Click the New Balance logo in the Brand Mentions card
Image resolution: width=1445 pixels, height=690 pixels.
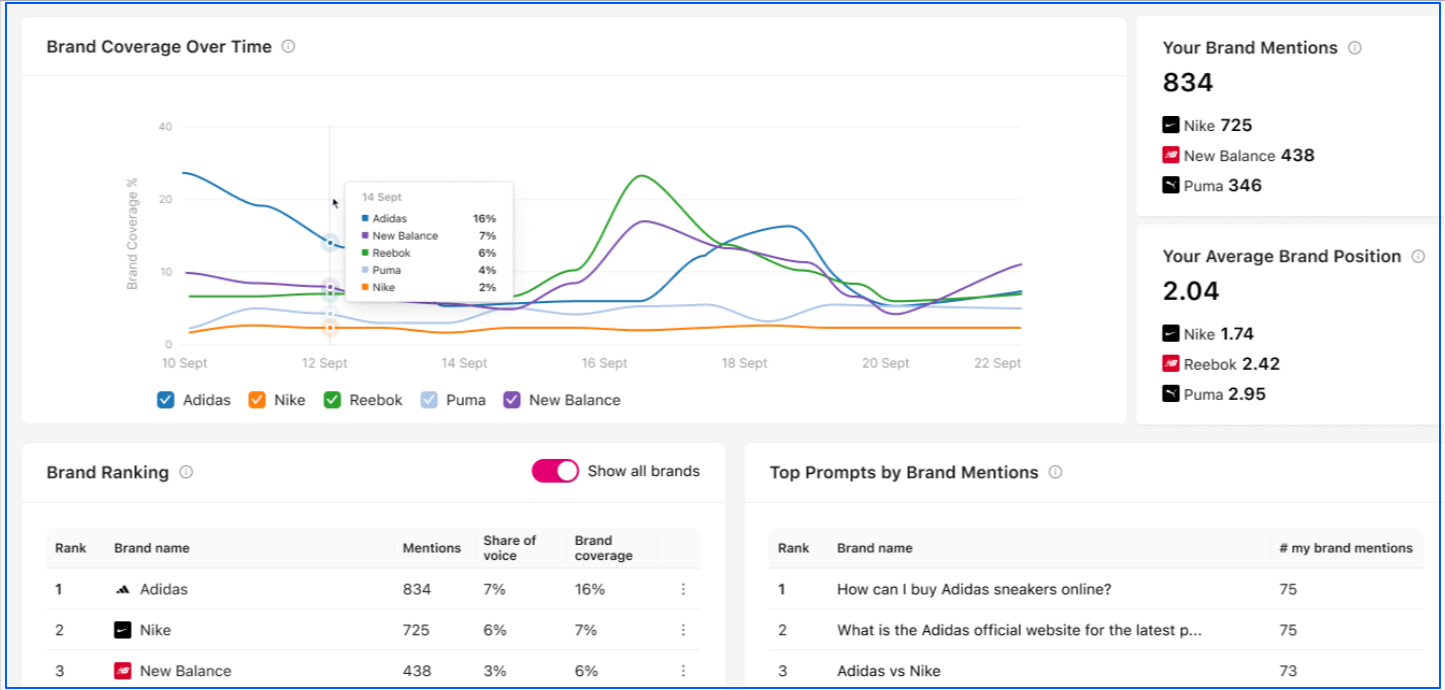pyautogui.click(x=1171, y=155)
